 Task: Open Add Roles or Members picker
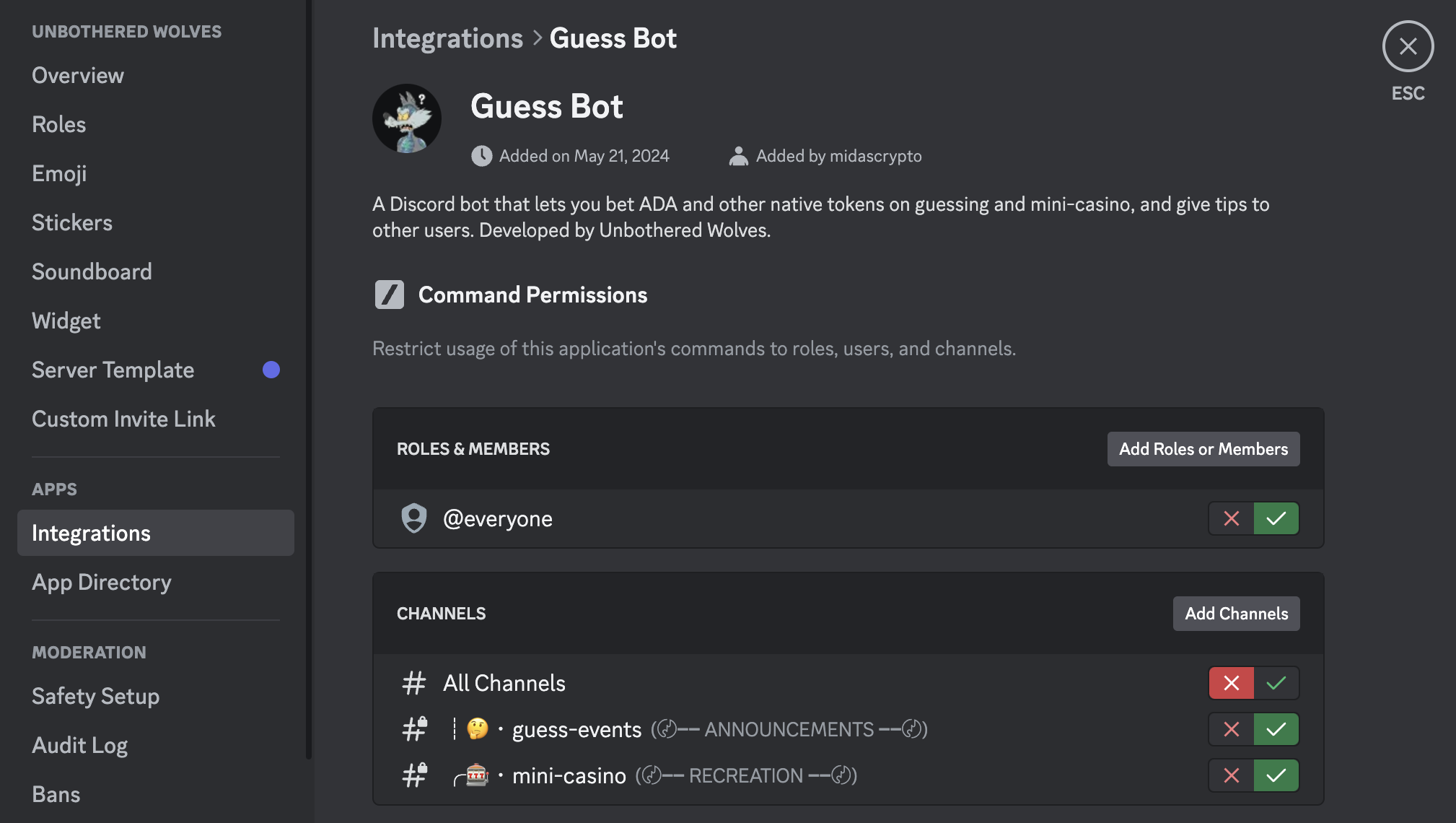pos(1203,449)
